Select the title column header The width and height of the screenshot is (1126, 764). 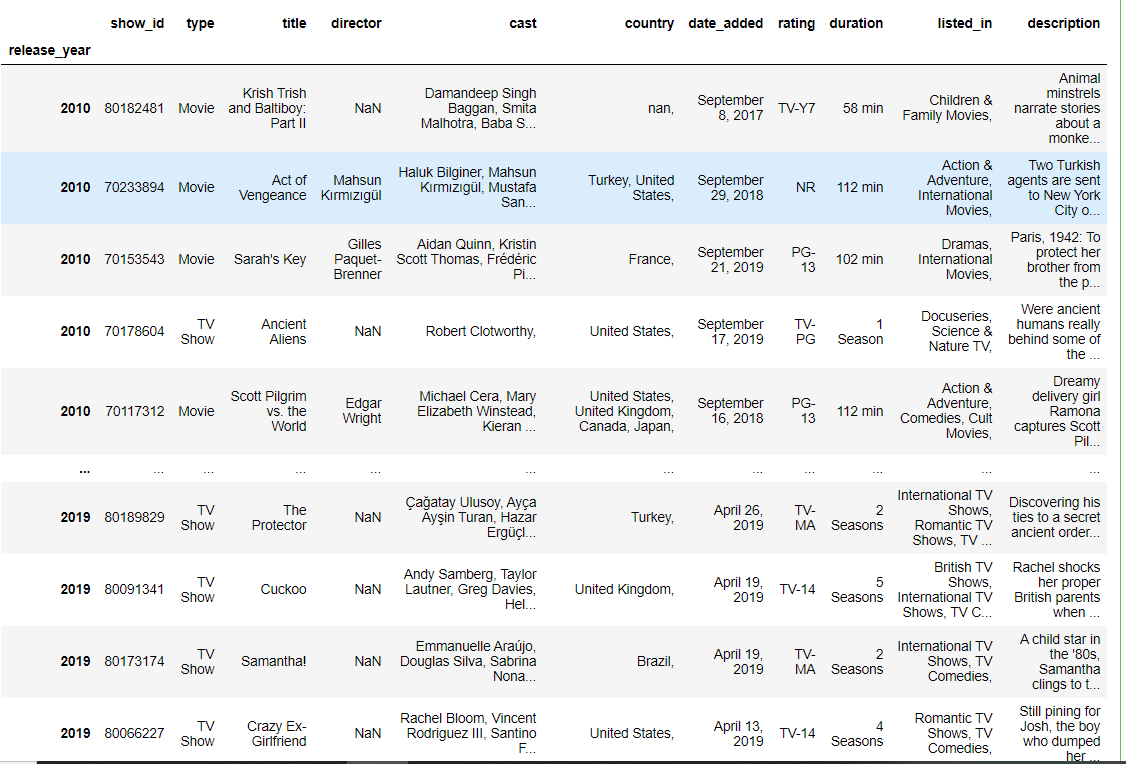[294, 23]
